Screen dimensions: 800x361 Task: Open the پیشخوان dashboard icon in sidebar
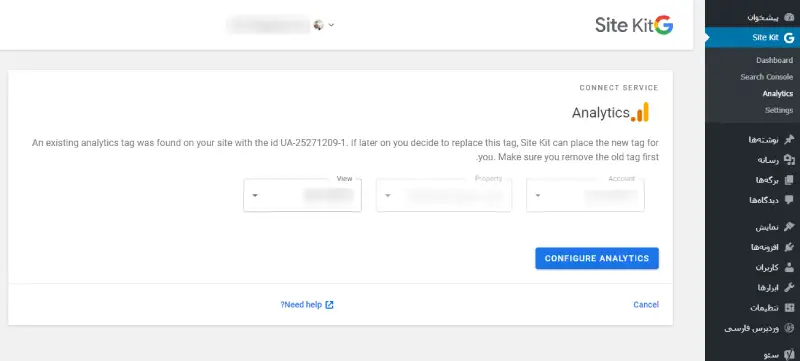point(789,17)
